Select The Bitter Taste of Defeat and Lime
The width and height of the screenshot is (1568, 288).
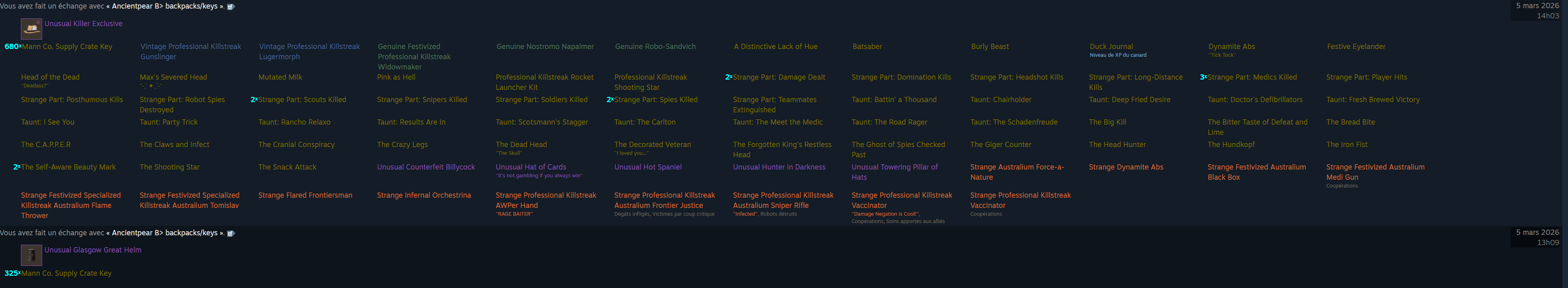[x=1257, y=127]
